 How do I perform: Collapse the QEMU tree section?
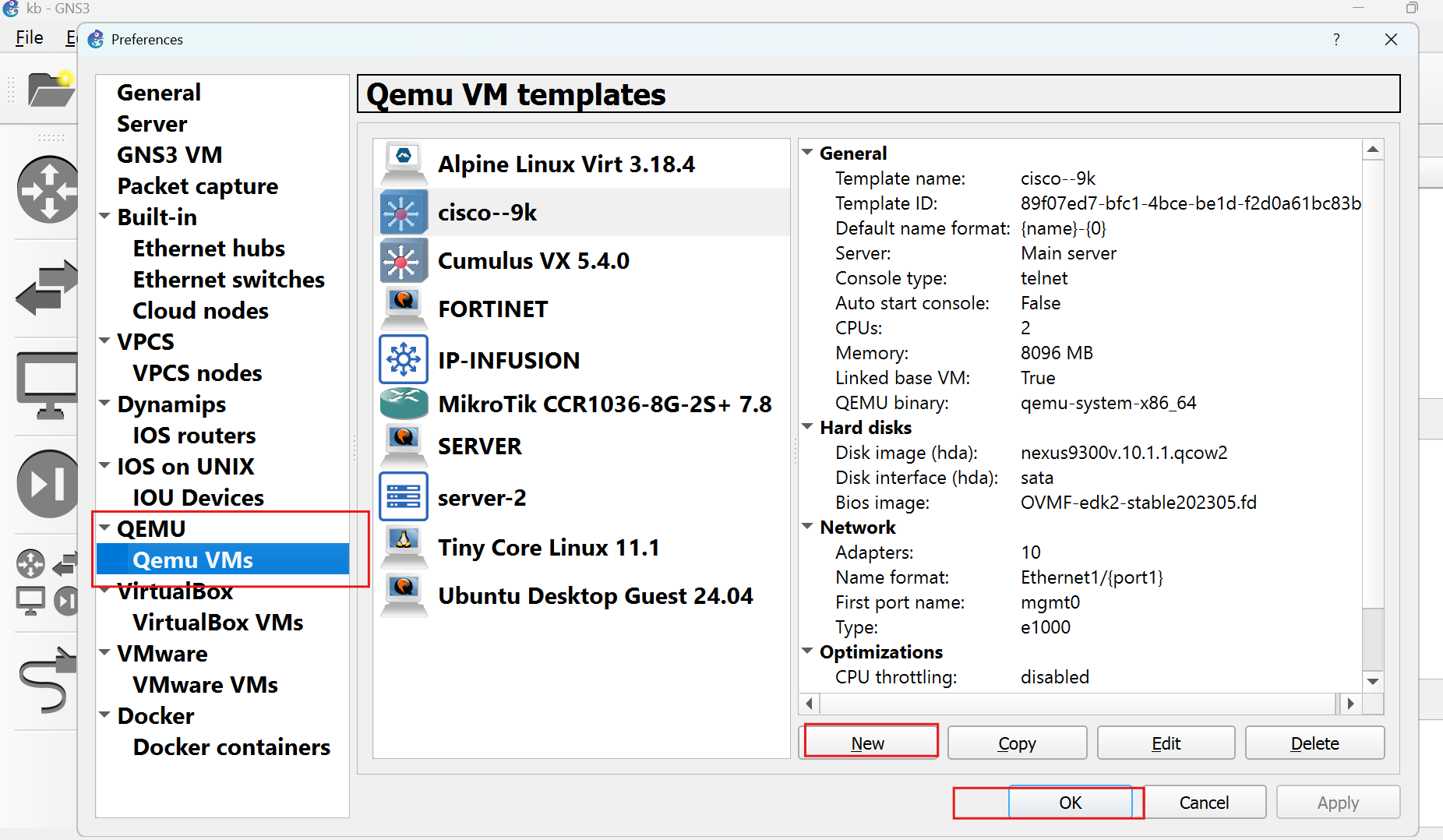click(x=105, y=528)
